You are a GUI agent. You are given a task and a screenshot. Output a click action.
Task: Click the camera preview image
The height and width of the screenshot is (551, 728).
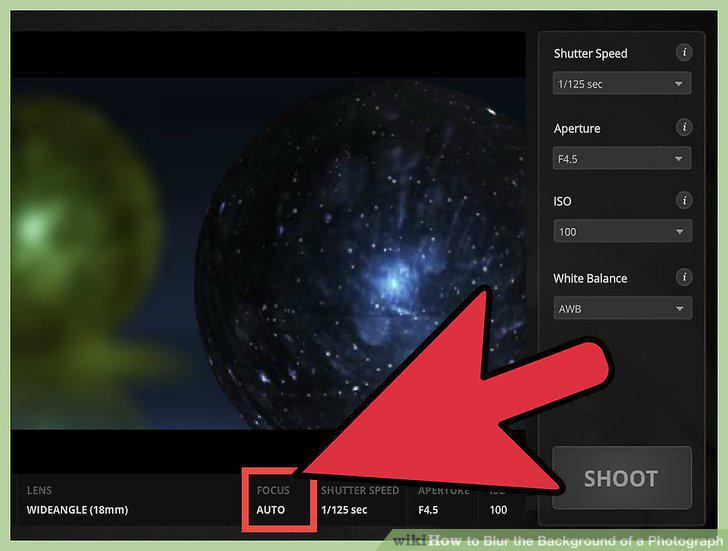click(268, 253)
